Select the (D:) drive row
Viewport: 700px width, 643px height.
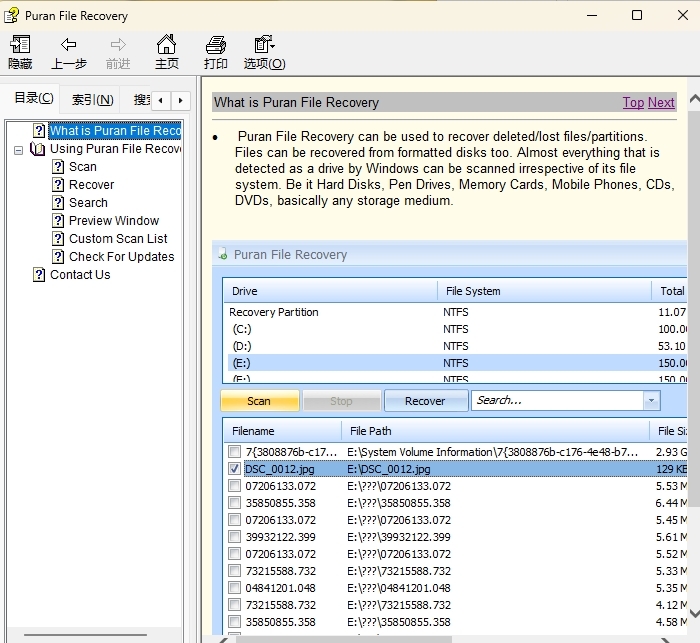[455, 346]
